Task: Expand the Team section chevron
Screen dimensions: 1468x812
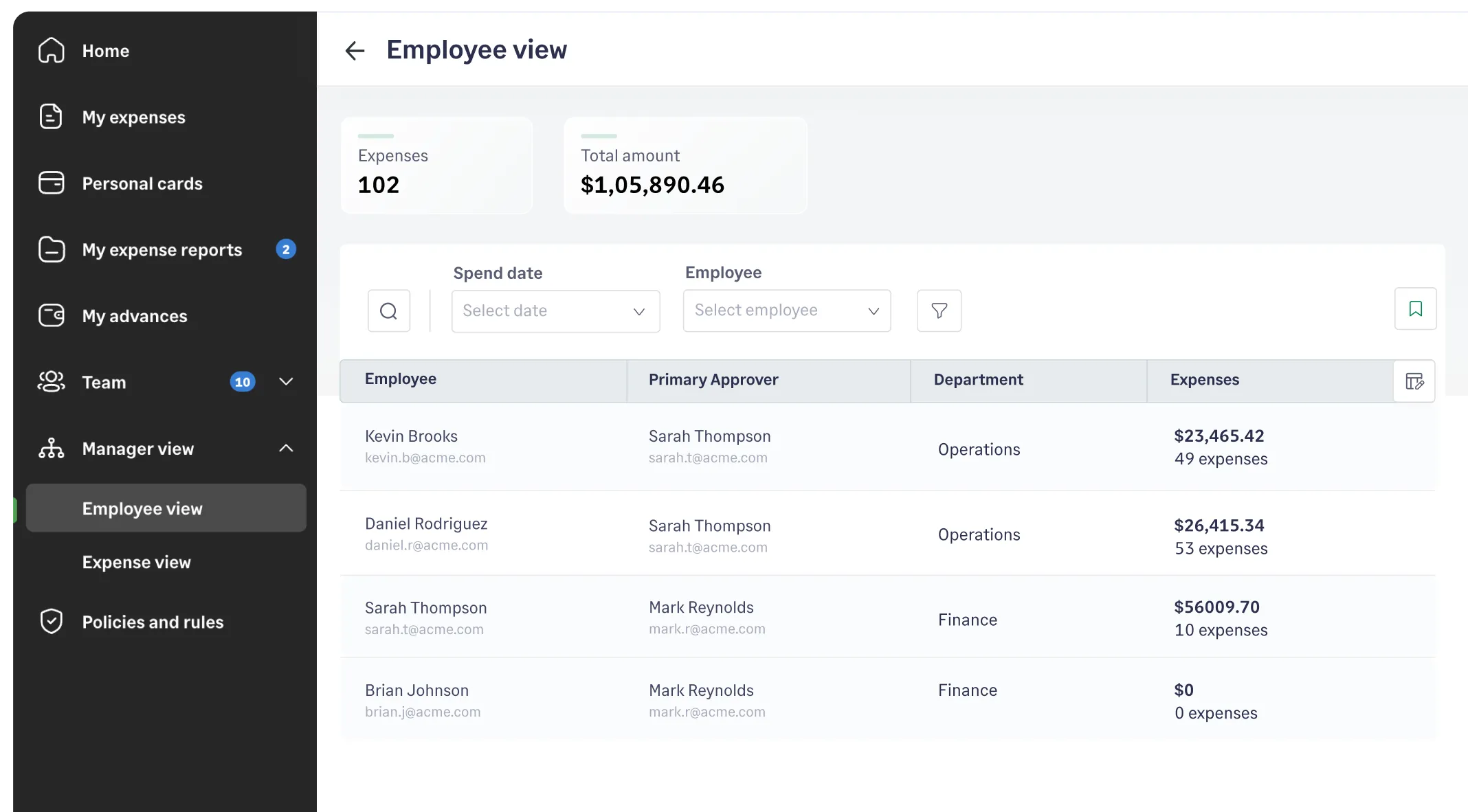Action: click(285, 382)
